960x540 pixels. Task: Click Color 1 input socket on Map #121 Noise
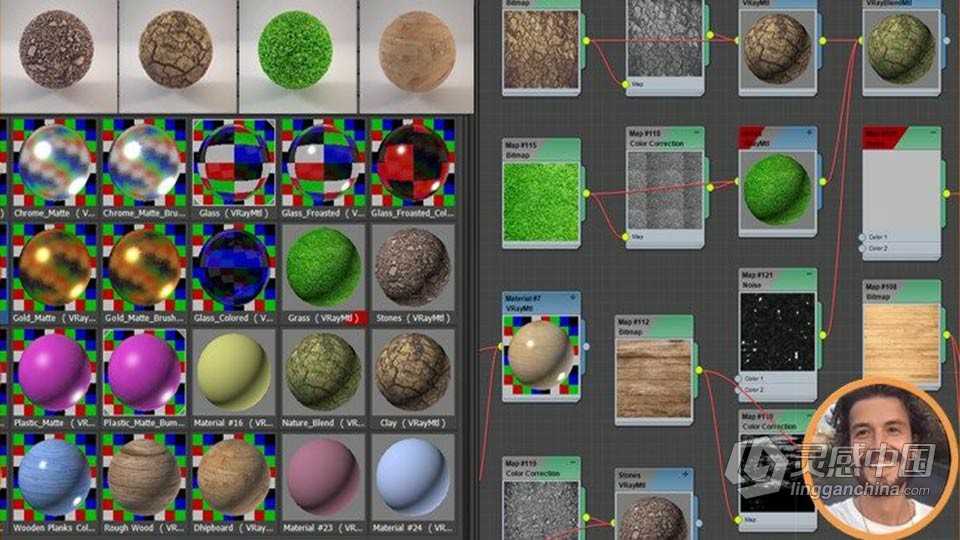738,378
